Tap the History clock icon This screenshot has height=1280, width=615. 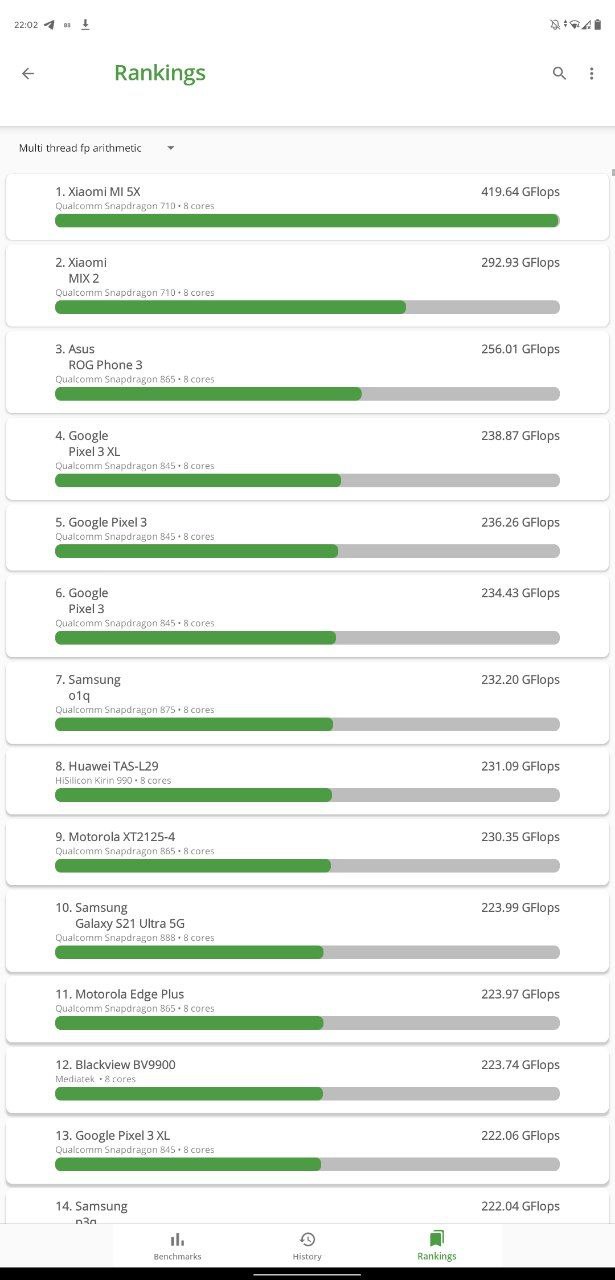pos(307,1239)
